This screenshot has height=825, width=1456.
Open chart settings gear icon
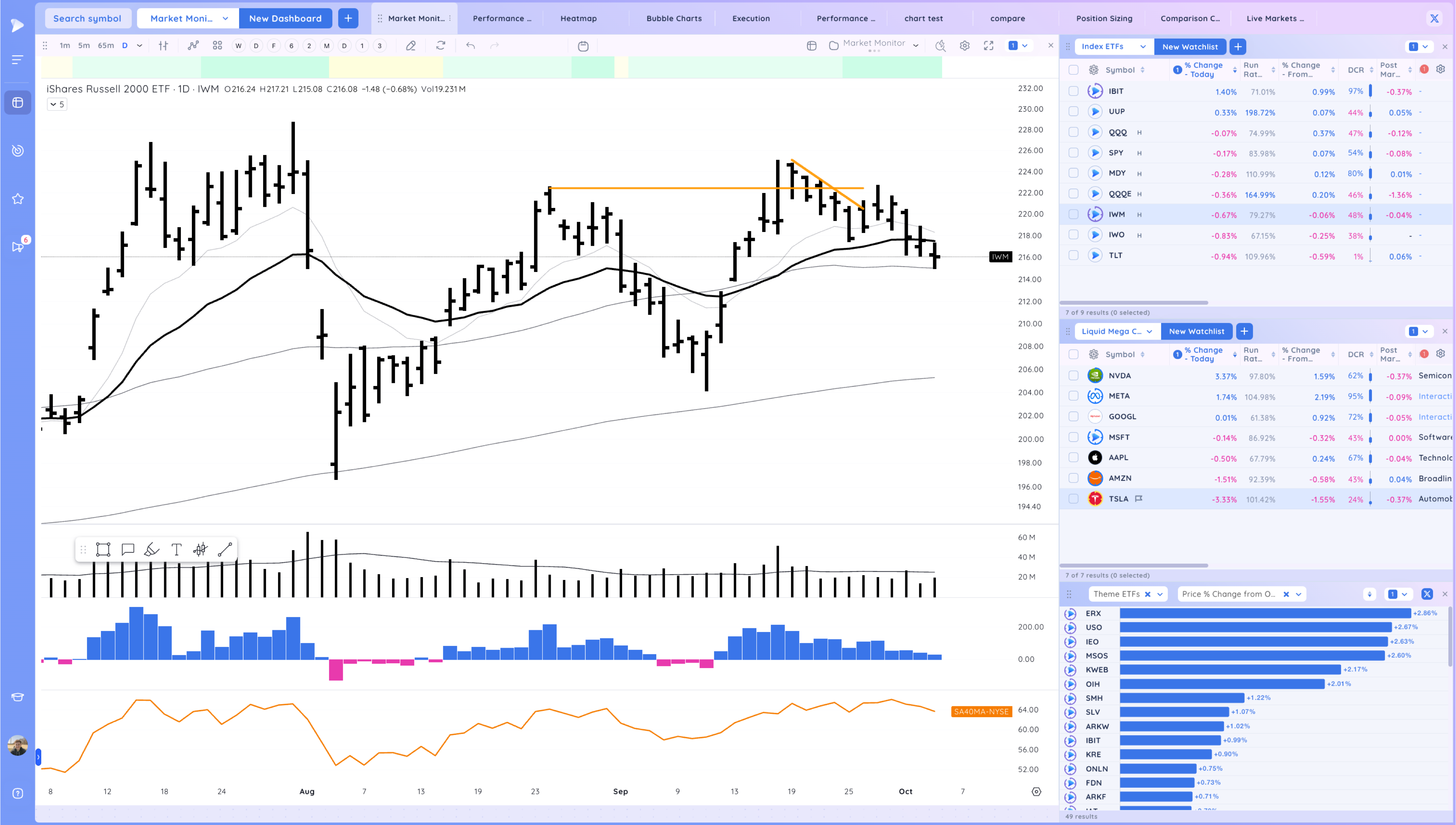point(965,46)
